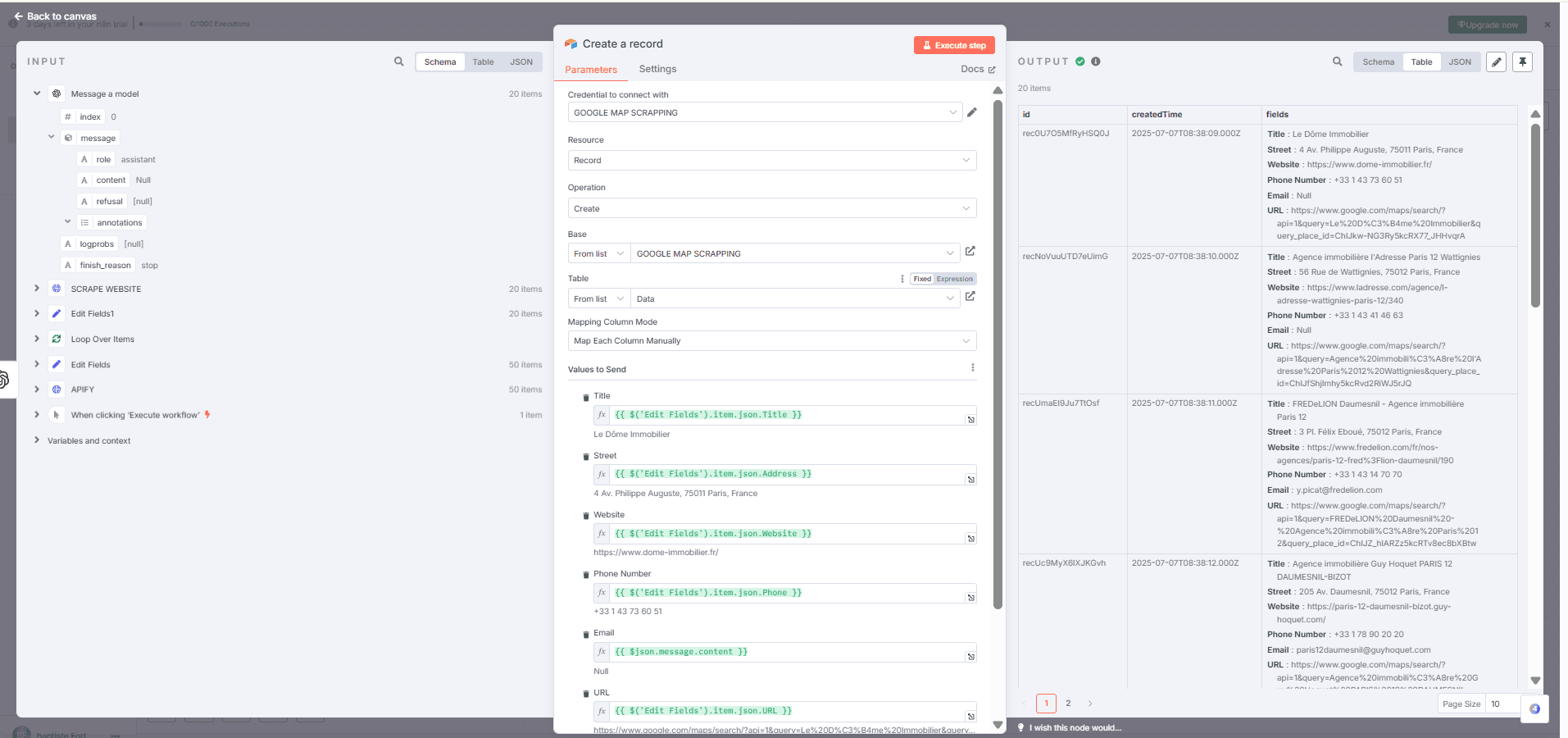The width and height of the screenshot is (1568, 738).
Task: Switch Table field to Fixed mode
Action: click(922, 279)
